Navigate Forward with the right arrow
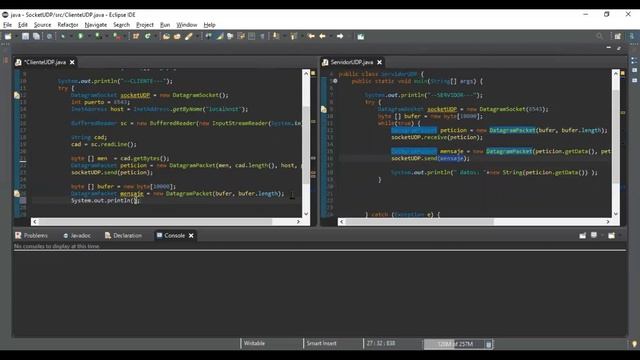The height and width of the screenshot is (360, 640). click(340, 36)
